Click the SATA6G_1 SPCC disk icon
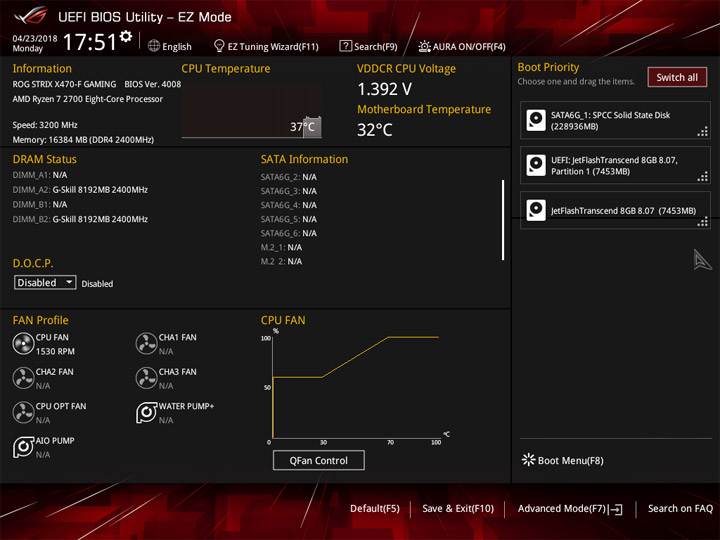Screen dimensions: 720x540 pos(535,120)
